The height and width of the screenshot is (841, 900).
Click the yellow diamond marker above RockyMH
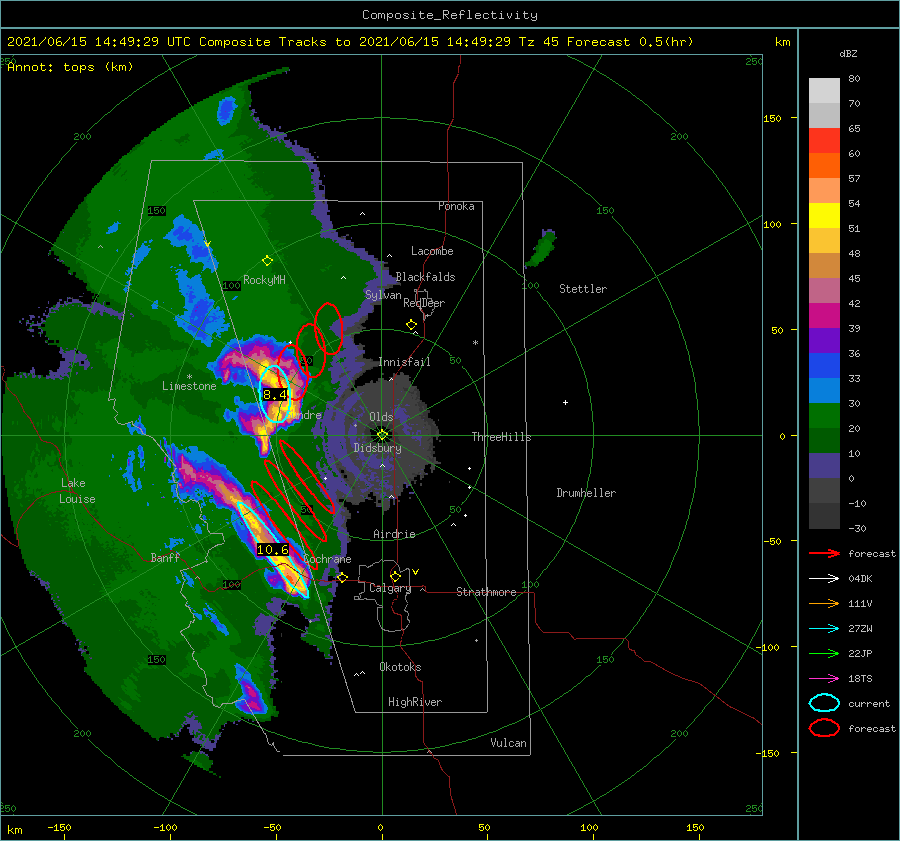click(267, 261)
